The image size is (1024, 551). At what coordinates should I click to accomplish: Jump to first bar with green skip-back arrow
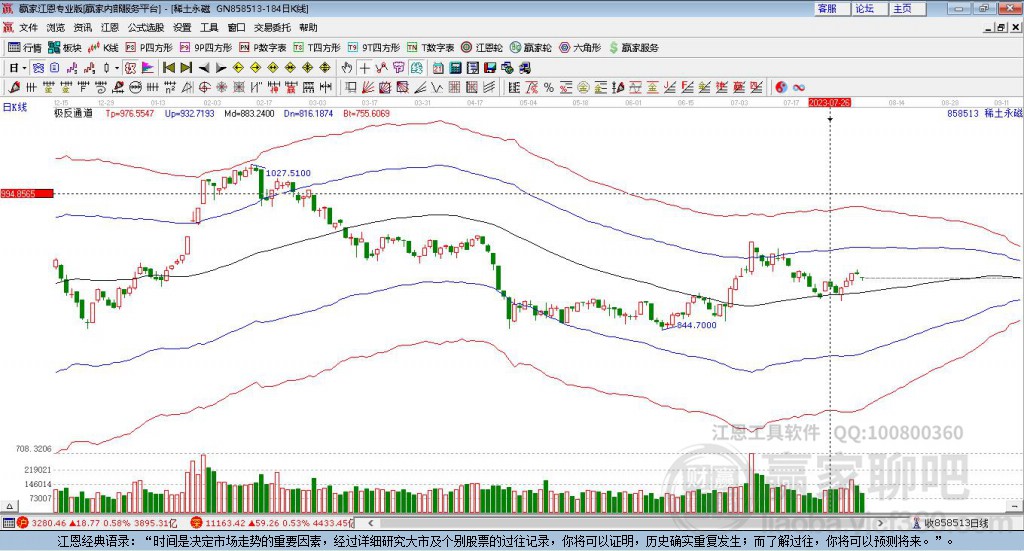(168, 68)
